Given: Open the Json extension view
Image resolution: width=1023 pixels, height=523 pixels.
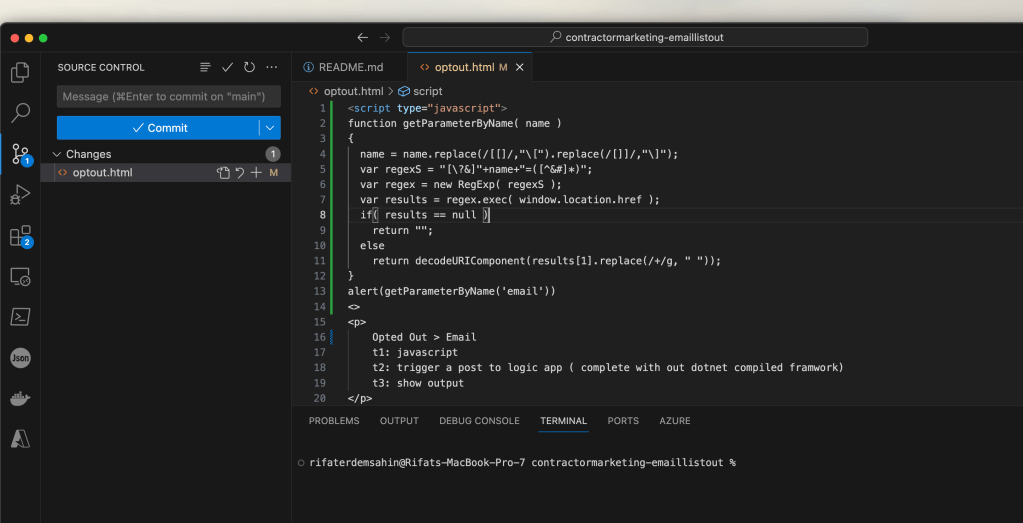Looking at the screenshot, I should pos(20,358).
